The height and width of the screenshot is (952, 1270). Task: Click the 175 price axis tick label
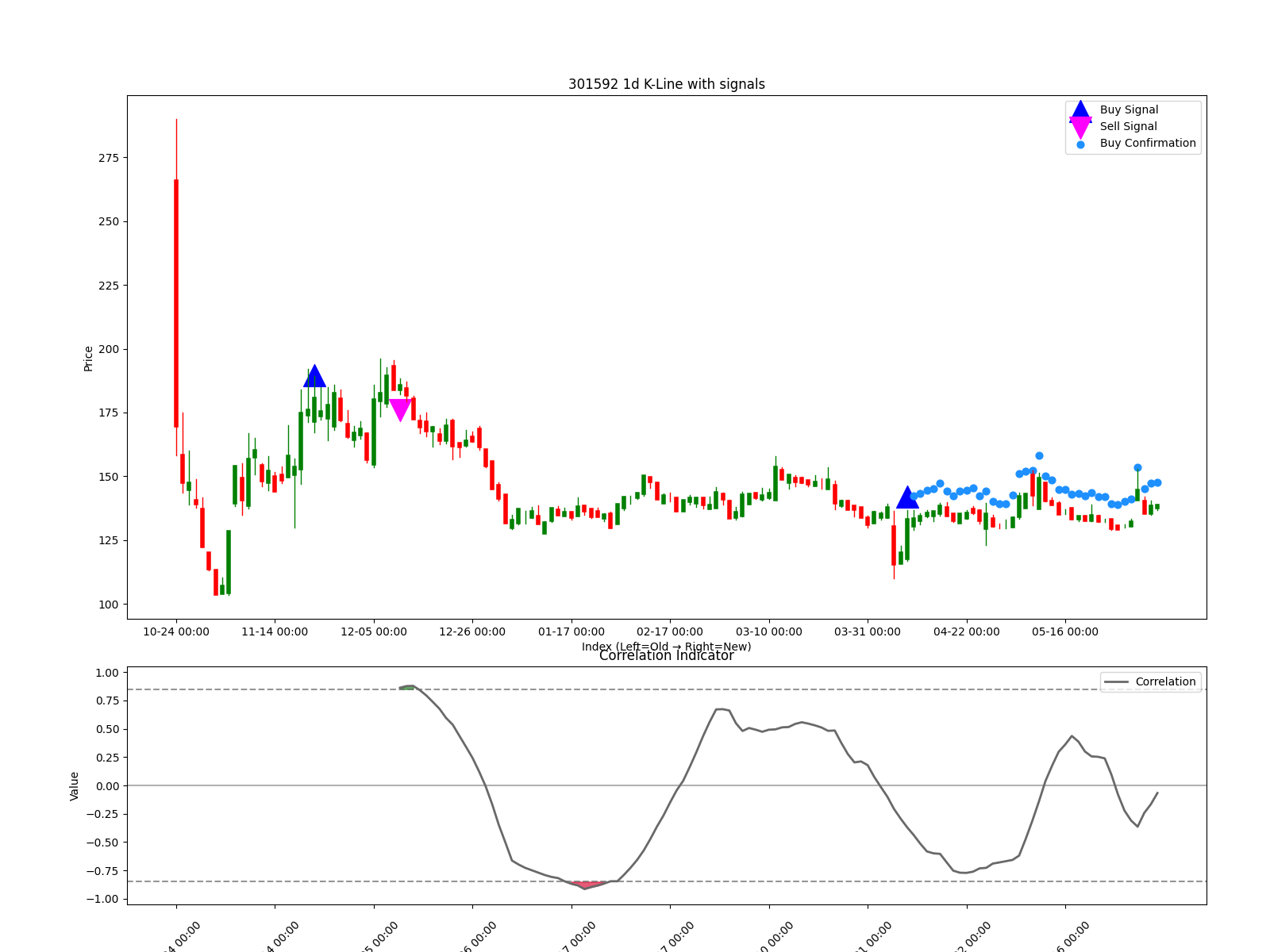tap(110, 413)
